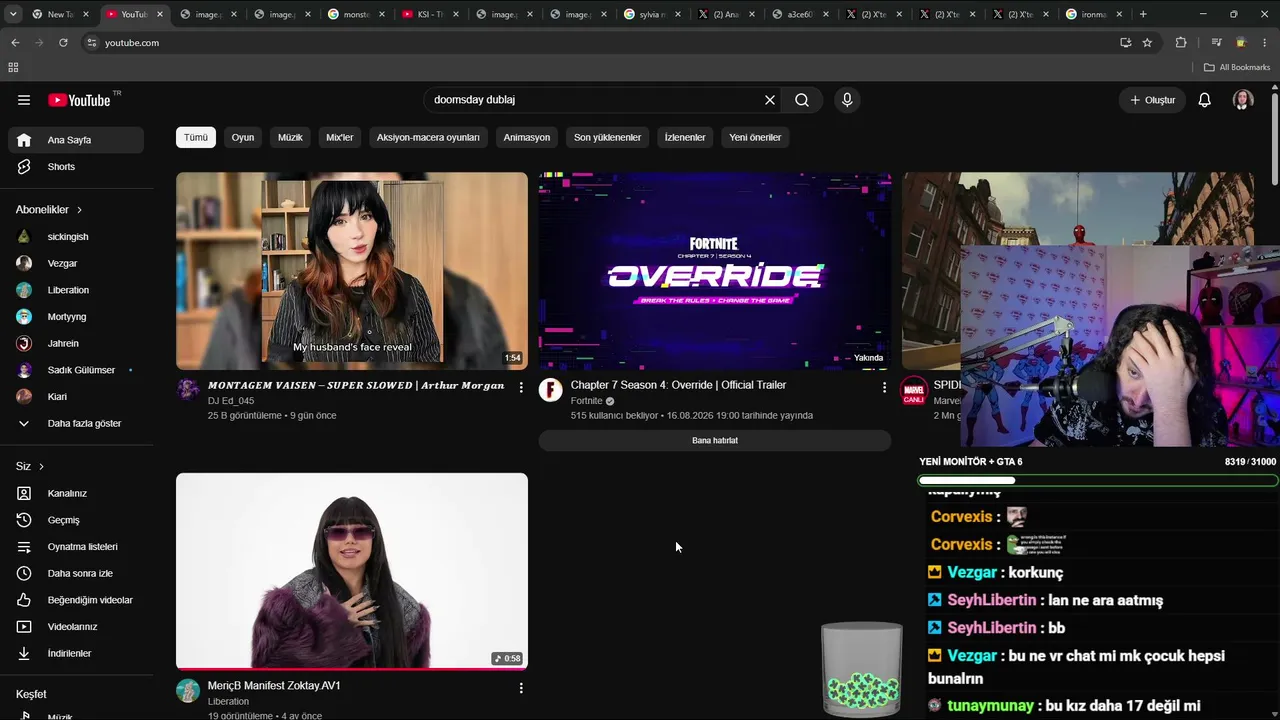The width and height of the screenshot is (1280, 720).
Task: Open the Chrome media controls icon
Action: (x=1216, y=43)
